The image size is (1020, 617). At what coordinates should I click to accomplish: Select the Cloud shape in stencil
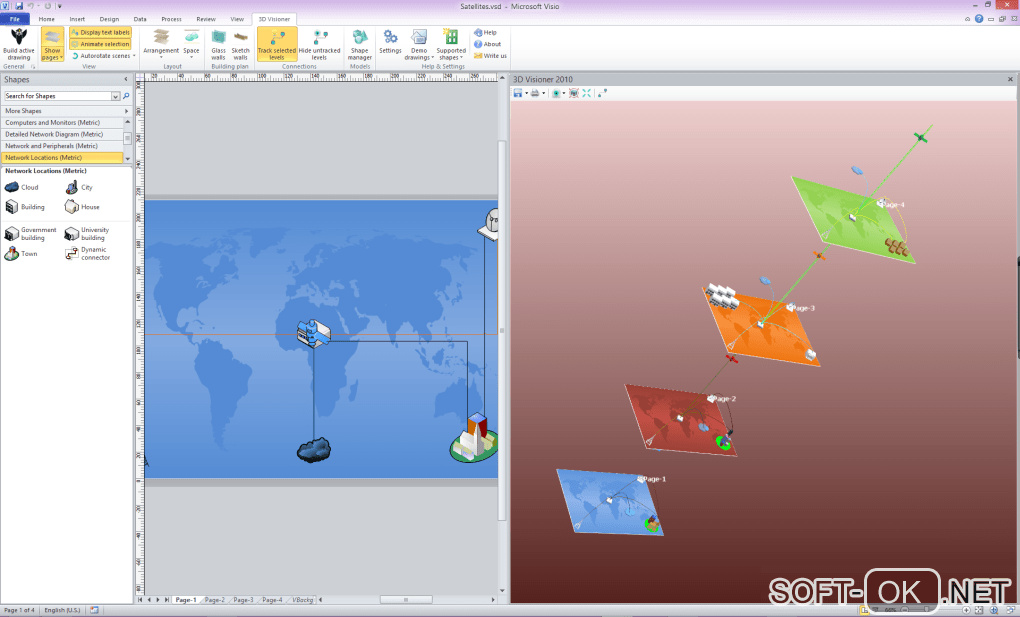coord(21,187)
